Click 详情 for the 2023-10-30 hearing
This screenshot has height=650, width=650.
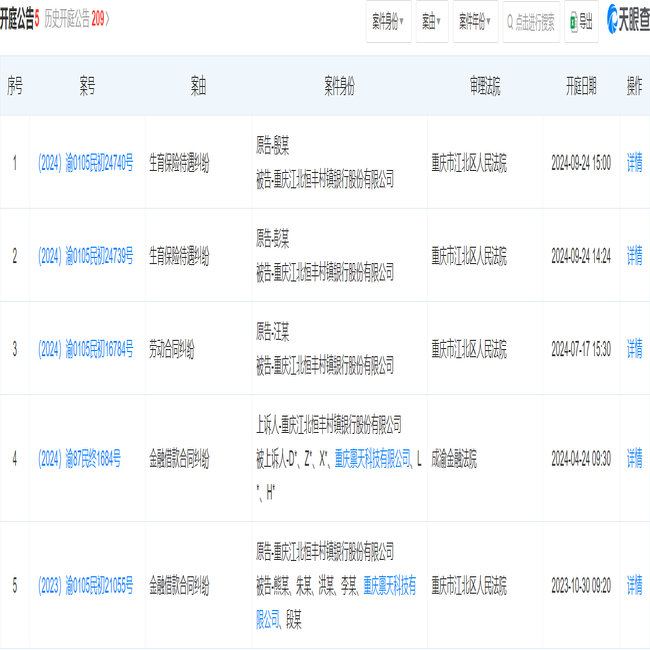634,585
